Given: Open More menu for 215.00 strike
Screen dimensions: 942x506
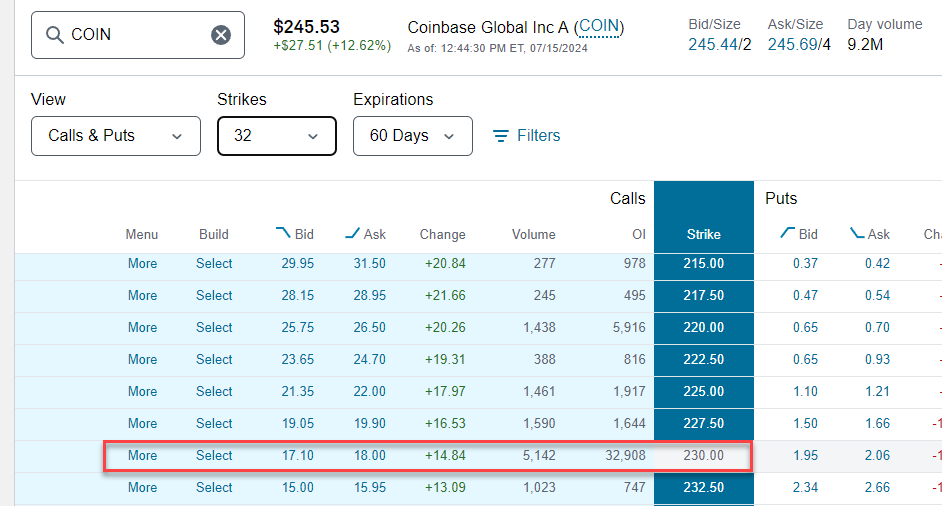Looking at the screenshot, I should pos(142,263).
